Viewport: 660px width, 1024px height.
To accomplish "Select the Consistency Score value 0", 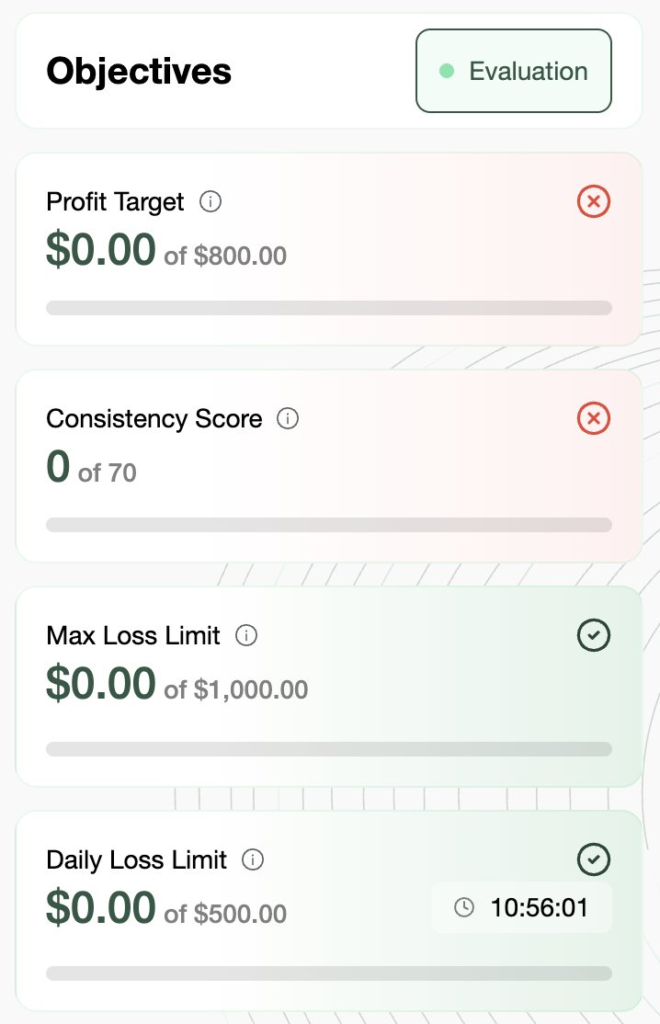I will (x=58, y=467).
